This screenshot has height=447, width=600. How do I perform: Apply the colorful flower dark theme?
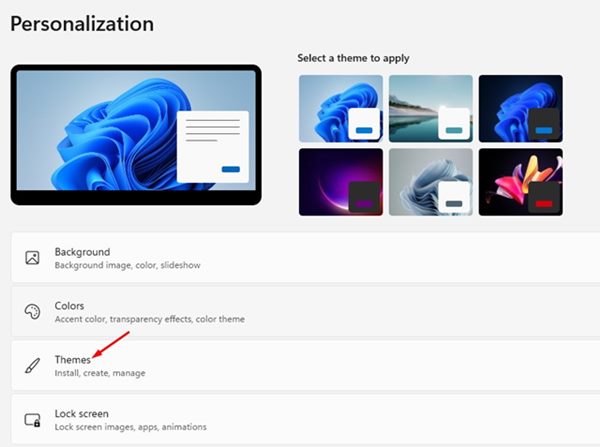[520, 182]
